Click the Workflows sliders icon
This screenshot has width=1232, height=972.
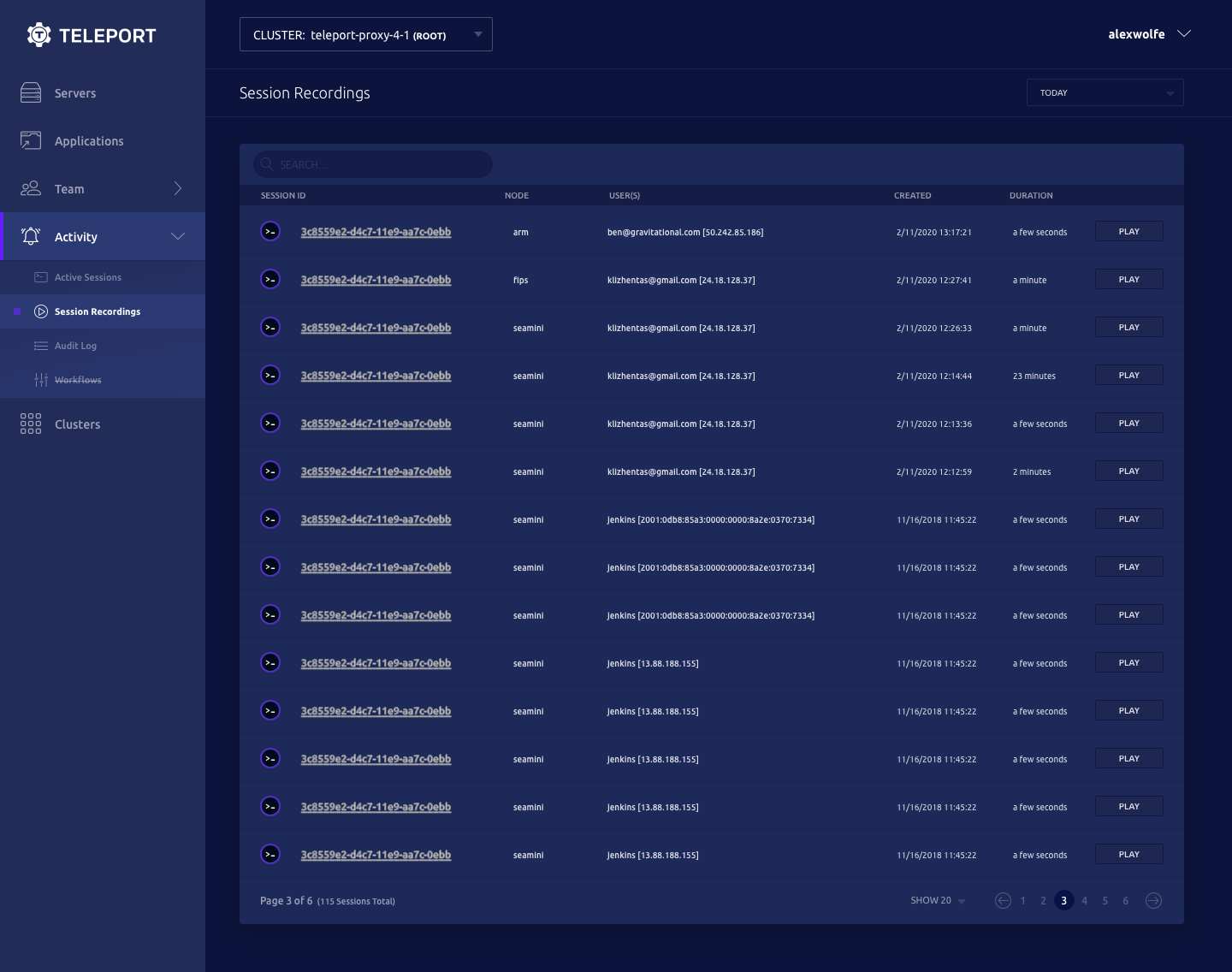coord(40,380)
